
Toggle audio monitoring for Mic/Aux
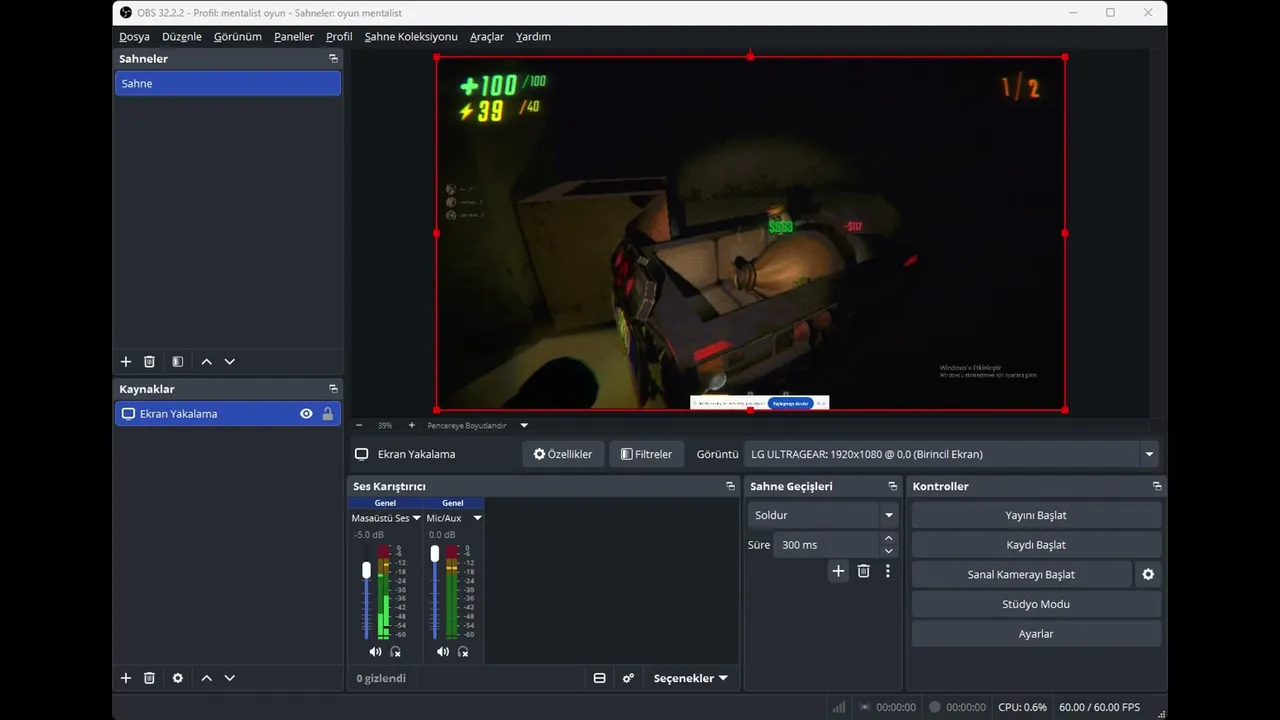463,652
